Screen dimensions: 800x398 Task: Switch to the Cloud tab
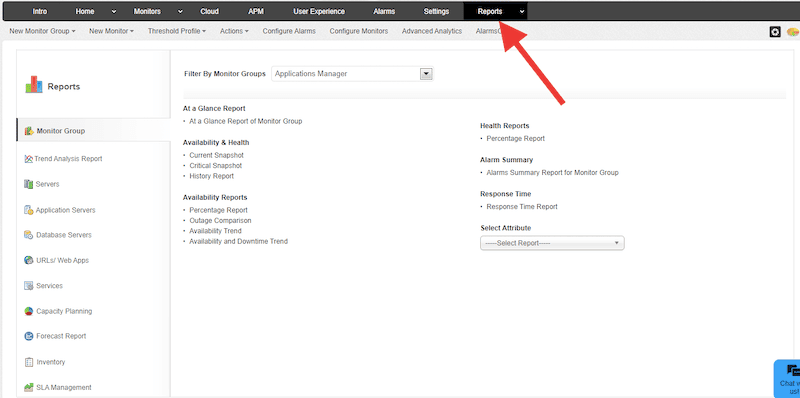click(210, 11)
